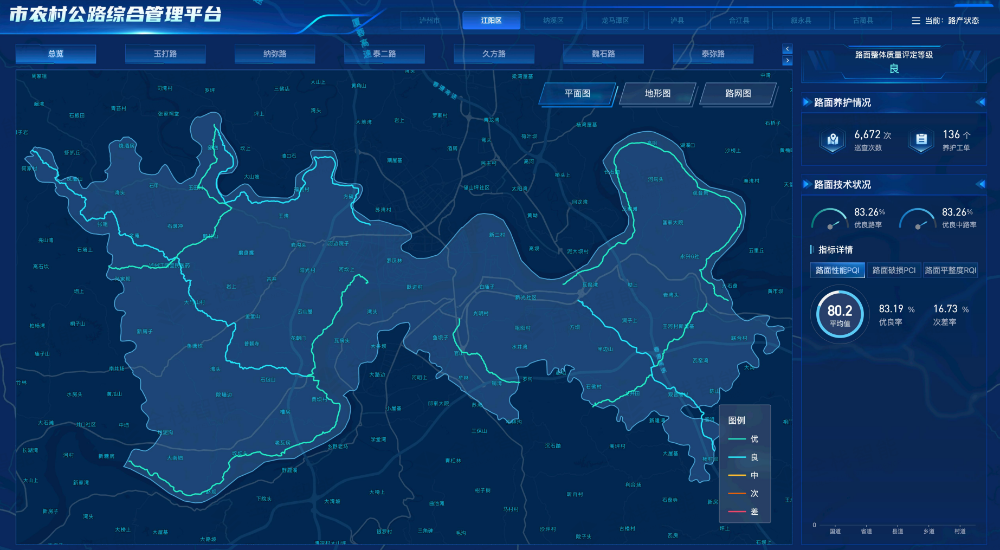
Task: Switch map to 平面图 view
Action: tap(578, 94)
